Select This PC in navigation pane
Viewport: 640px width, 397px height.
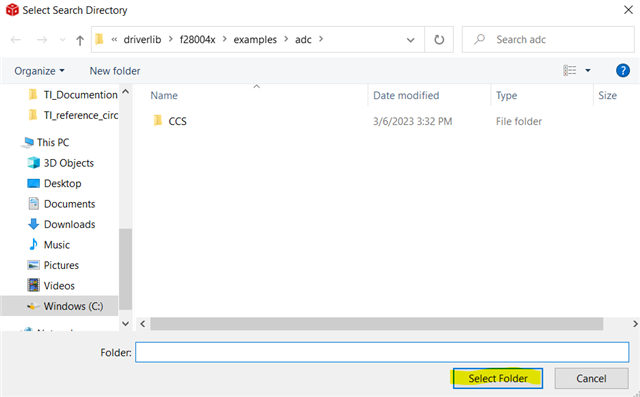[x=53, y=142]
